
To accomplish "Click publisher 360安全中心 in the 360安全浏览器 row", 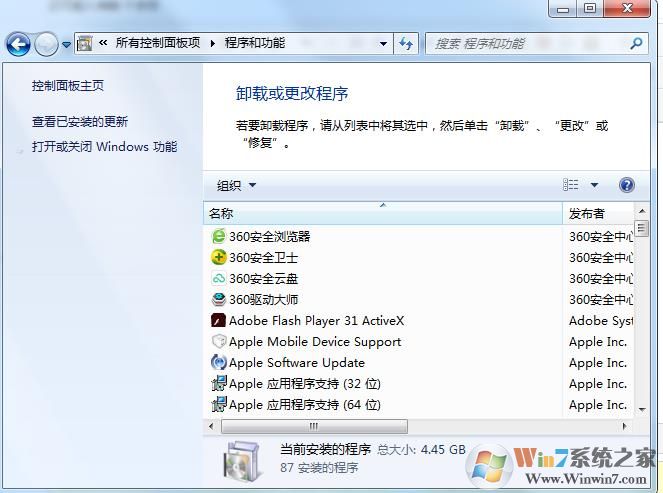I will [x=601, y=236].
